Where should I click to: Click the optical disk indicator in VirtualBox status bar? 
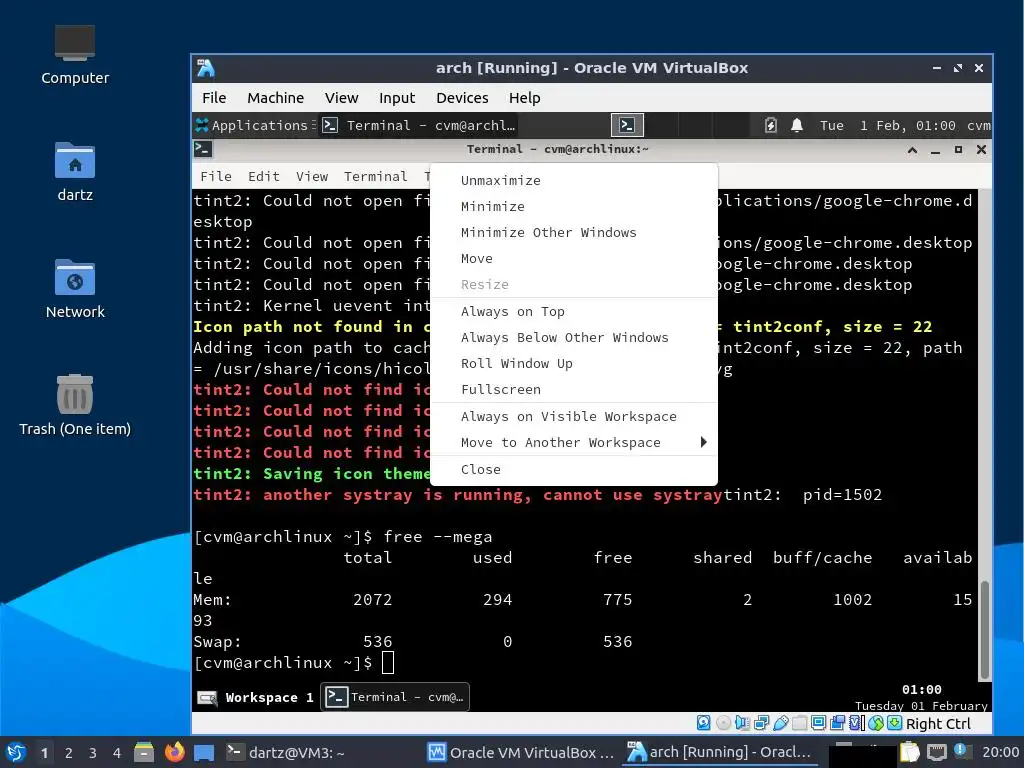click(724, 723)
